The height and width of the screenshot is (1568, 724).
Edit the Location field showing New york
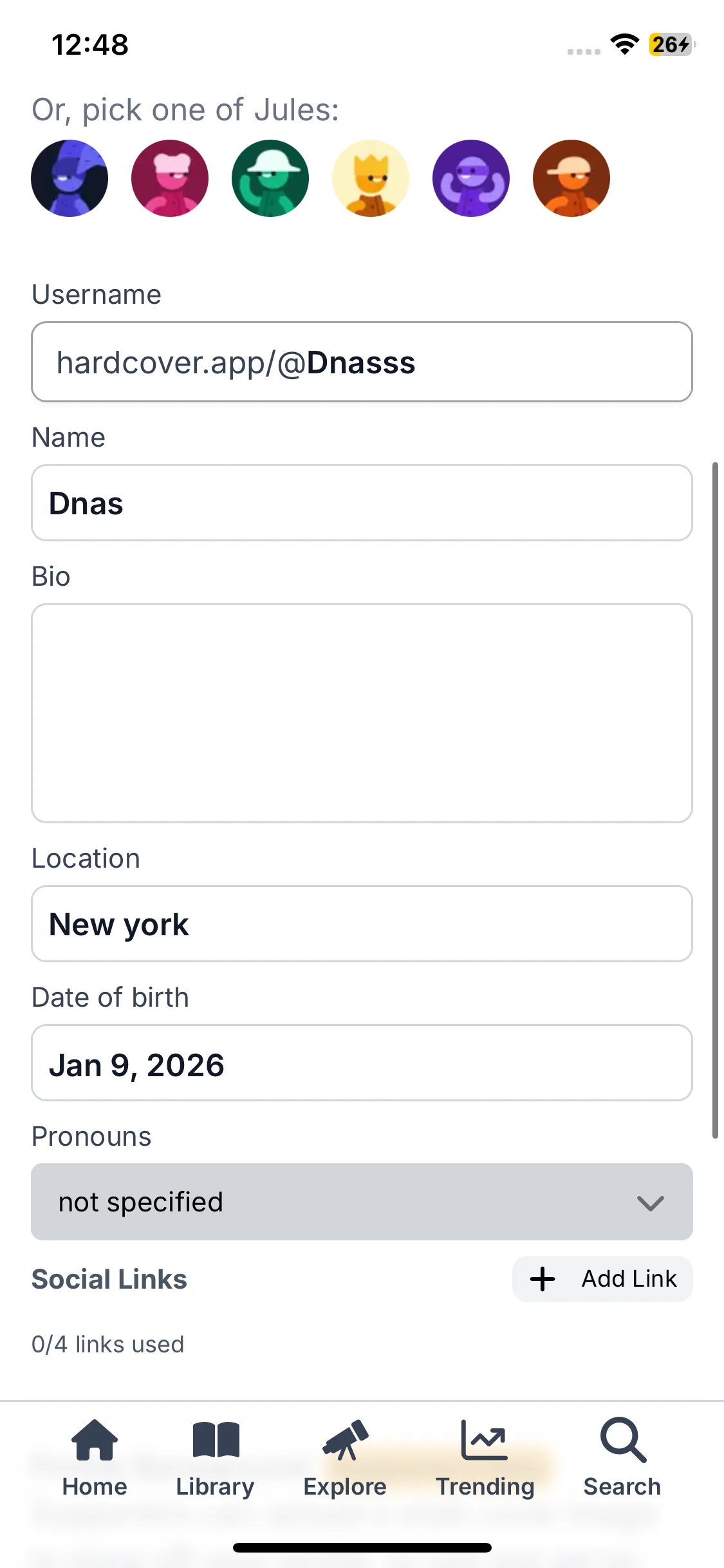pos(362,924)
